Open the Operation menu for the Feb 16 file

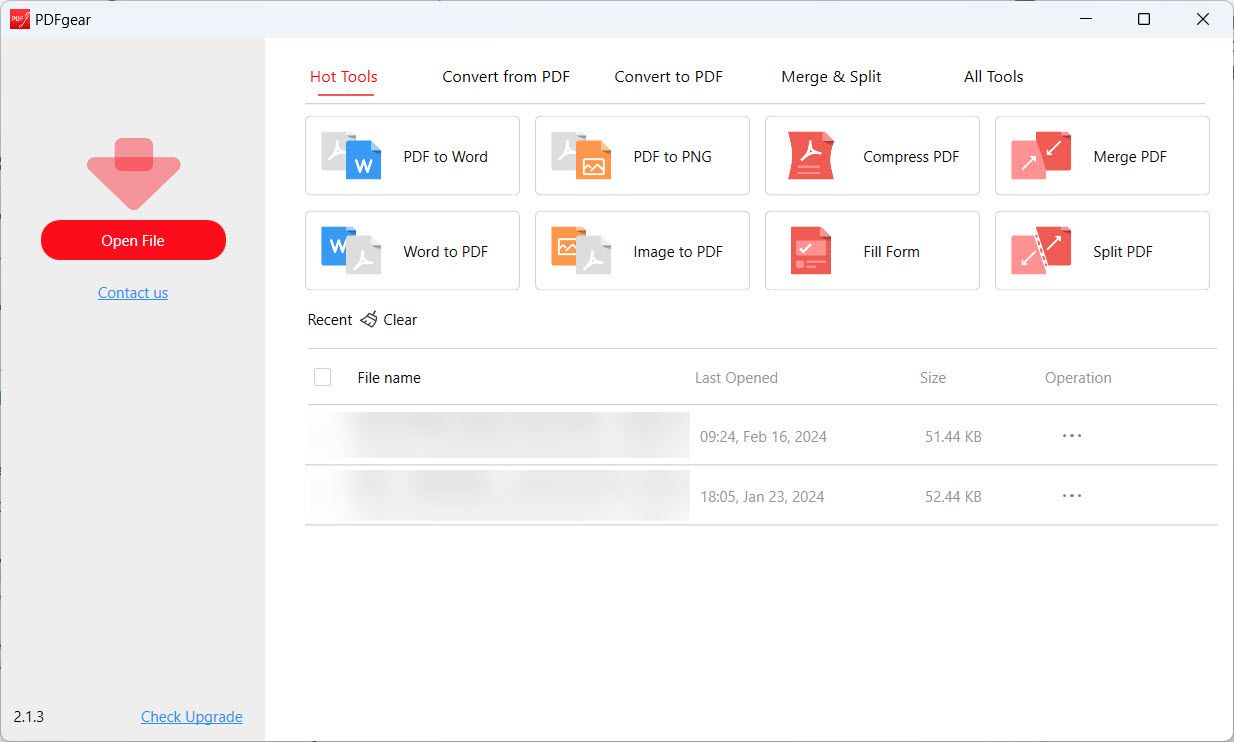pyautogui.click(x=1071, y=436)
